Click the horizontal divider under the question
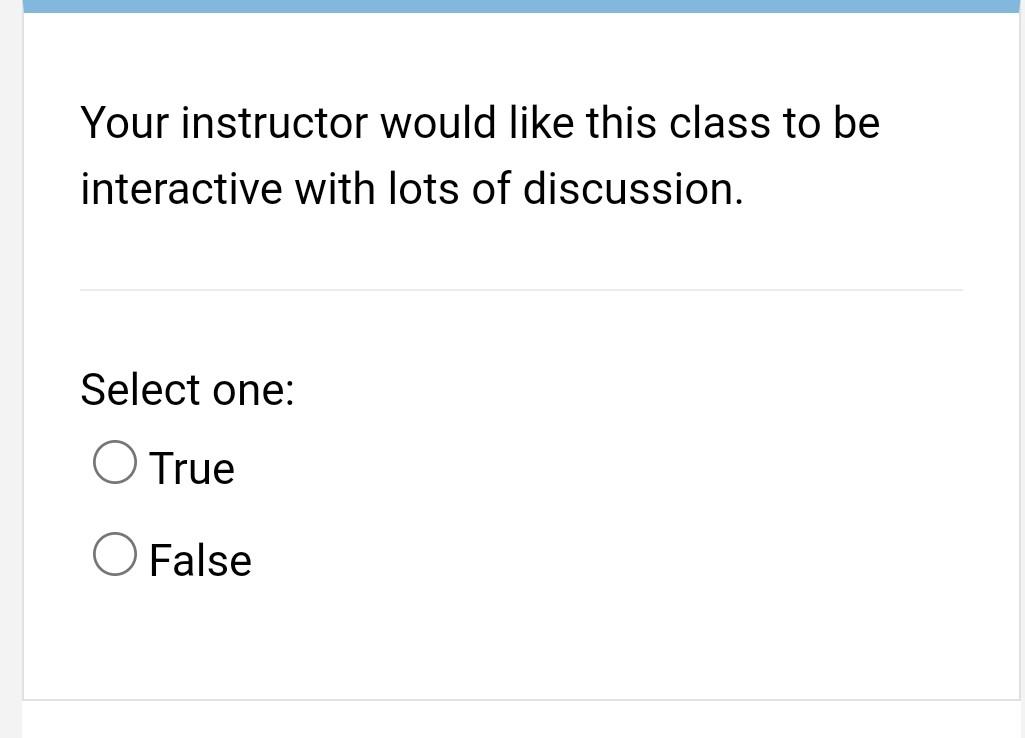 click(x=521, y=291)
